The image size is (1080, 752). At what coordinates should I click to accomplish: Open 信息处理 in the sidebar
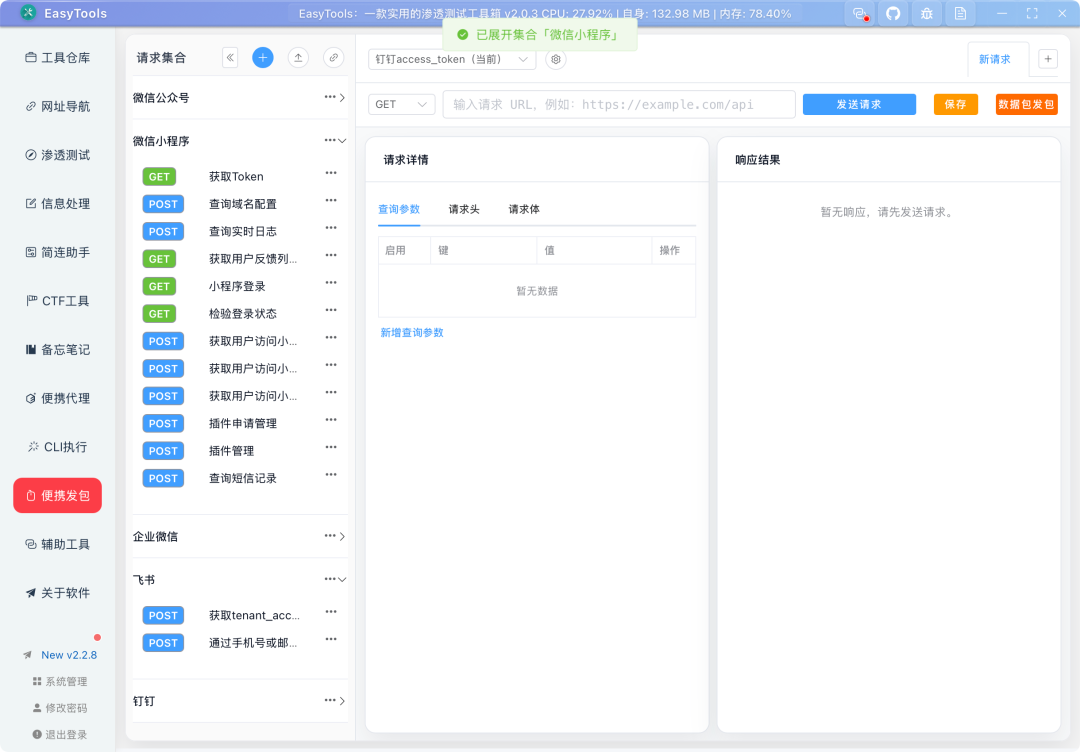pyautogui.click(x=58, y=204)
